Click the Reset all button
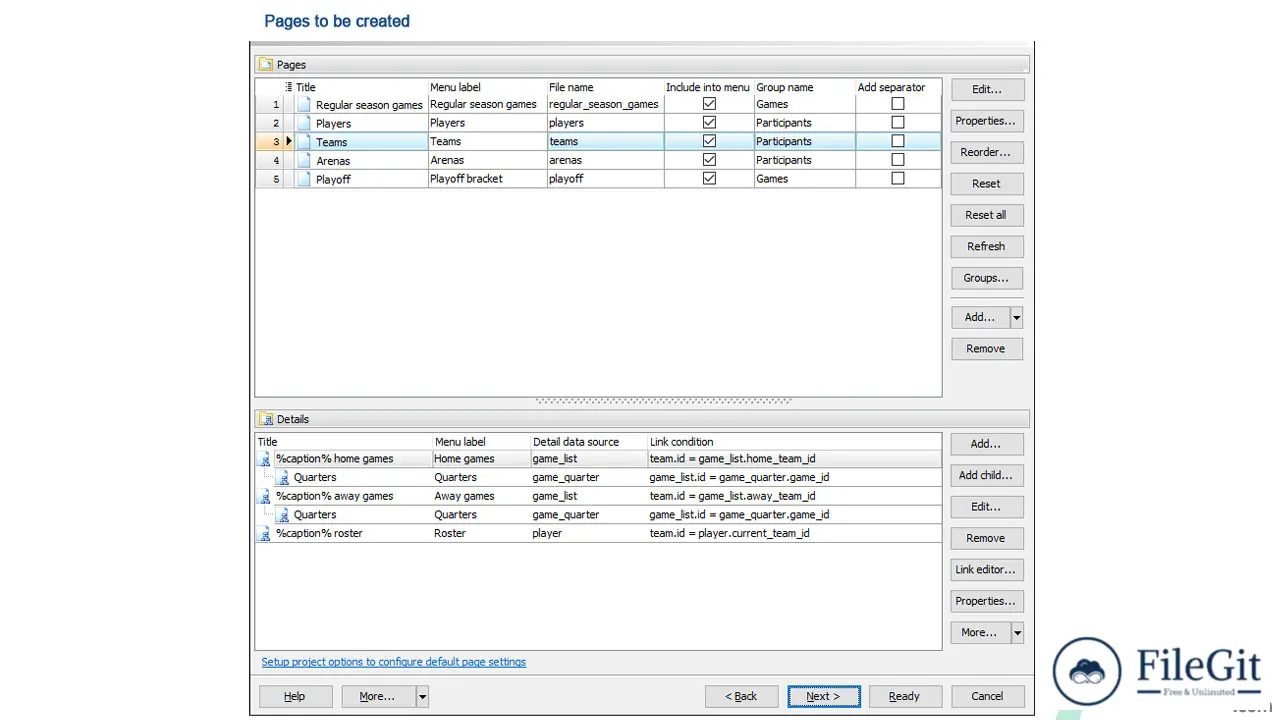 click(986, 215)
